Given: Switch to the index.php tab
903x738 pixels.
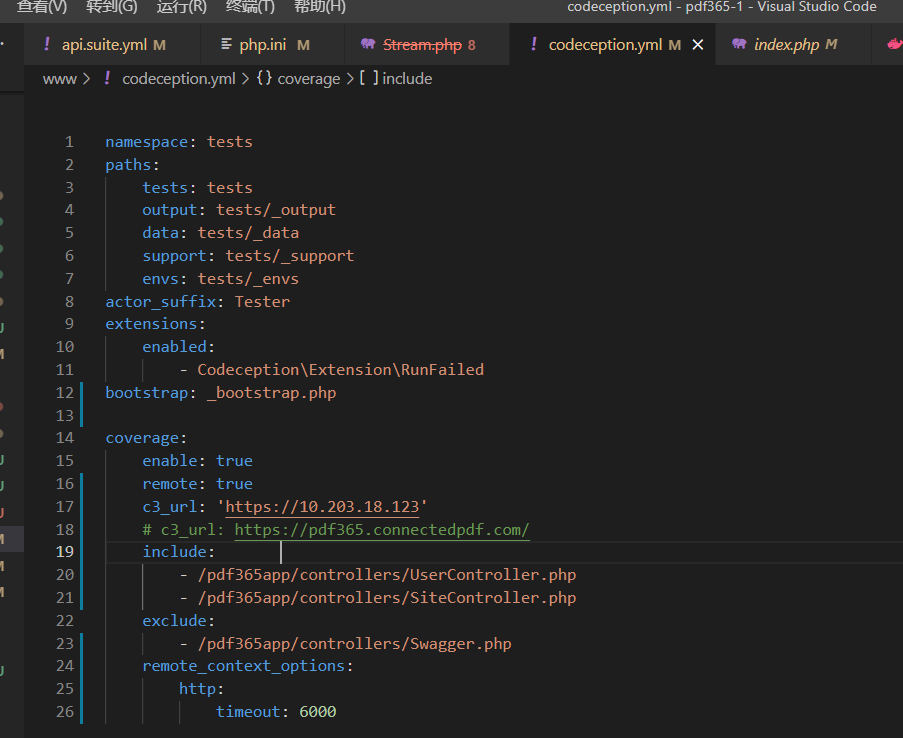Looking at the screenshot, I should pyautogui.click(x=788, y=44).
